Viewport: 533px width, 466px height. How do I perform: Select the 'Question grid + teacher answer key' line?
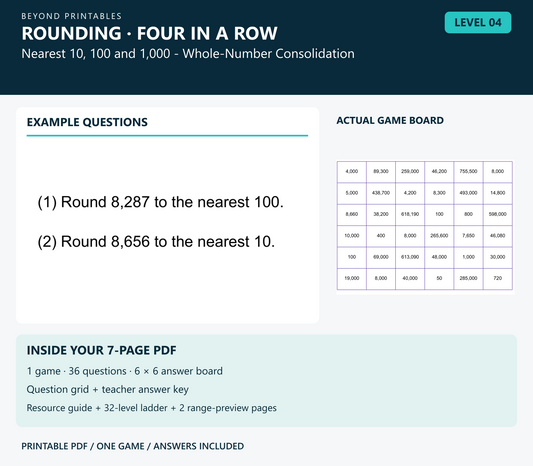[x=107, y=390]
